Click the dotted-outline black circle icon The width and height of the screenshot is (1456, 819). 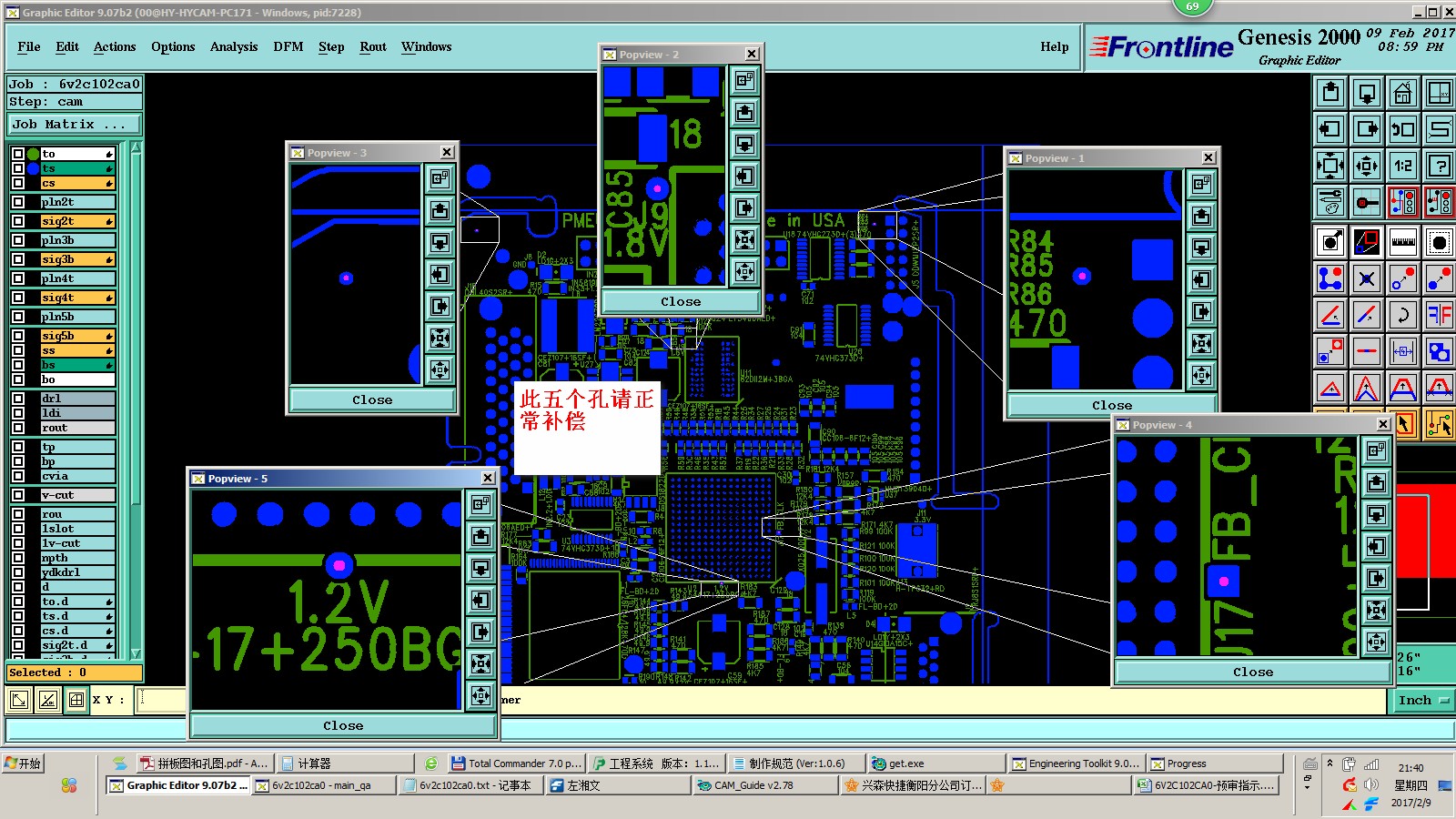pyautogui.click(x=1440, y=242)
